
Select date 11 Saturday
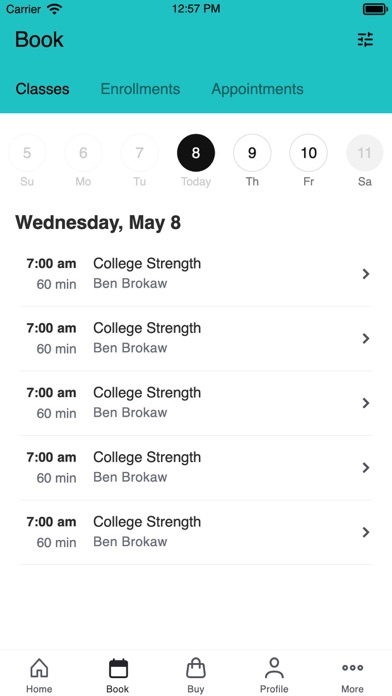point(364,153)
